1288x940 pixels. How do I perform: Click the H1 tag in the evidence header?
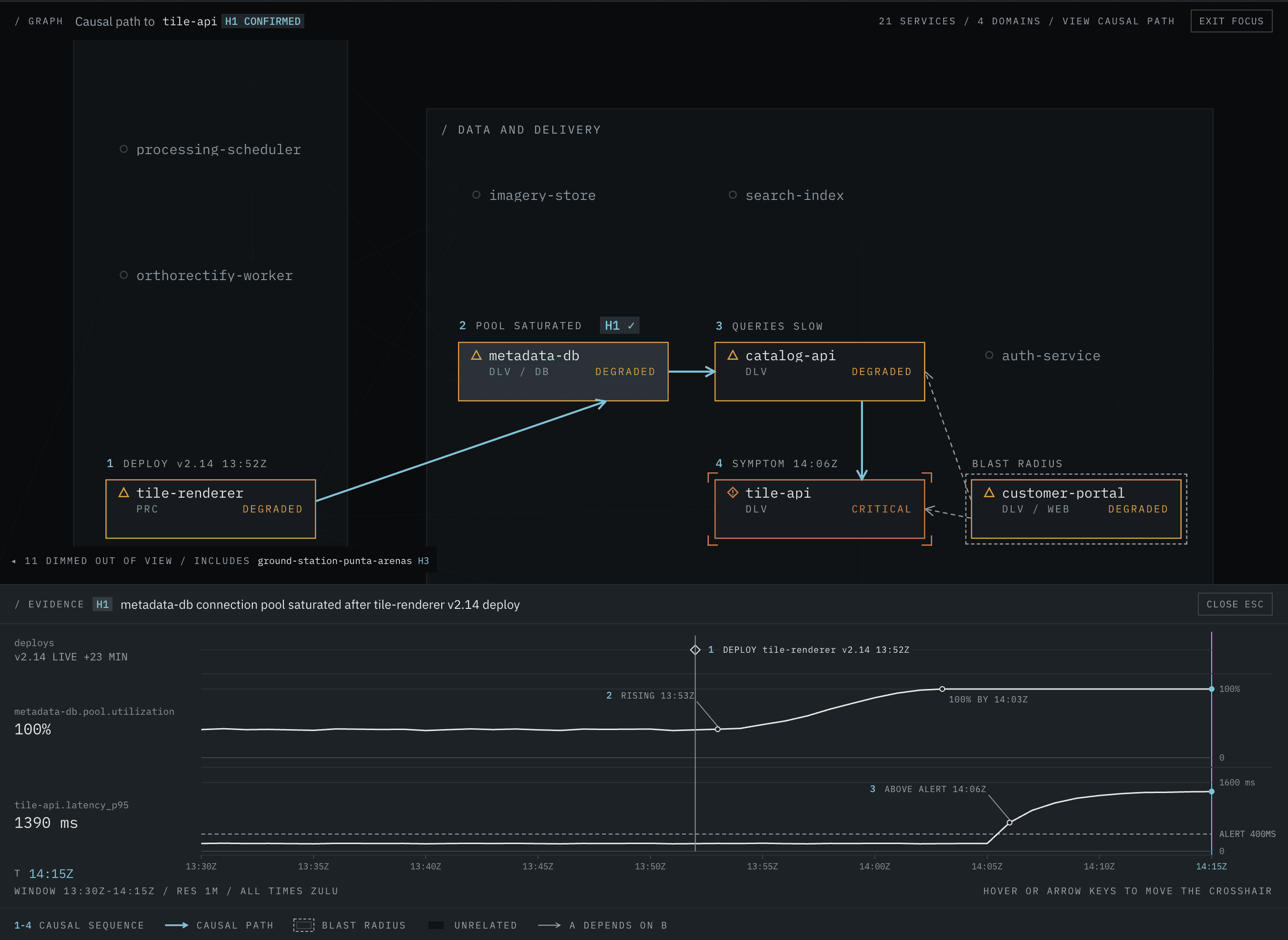[103, 604]
